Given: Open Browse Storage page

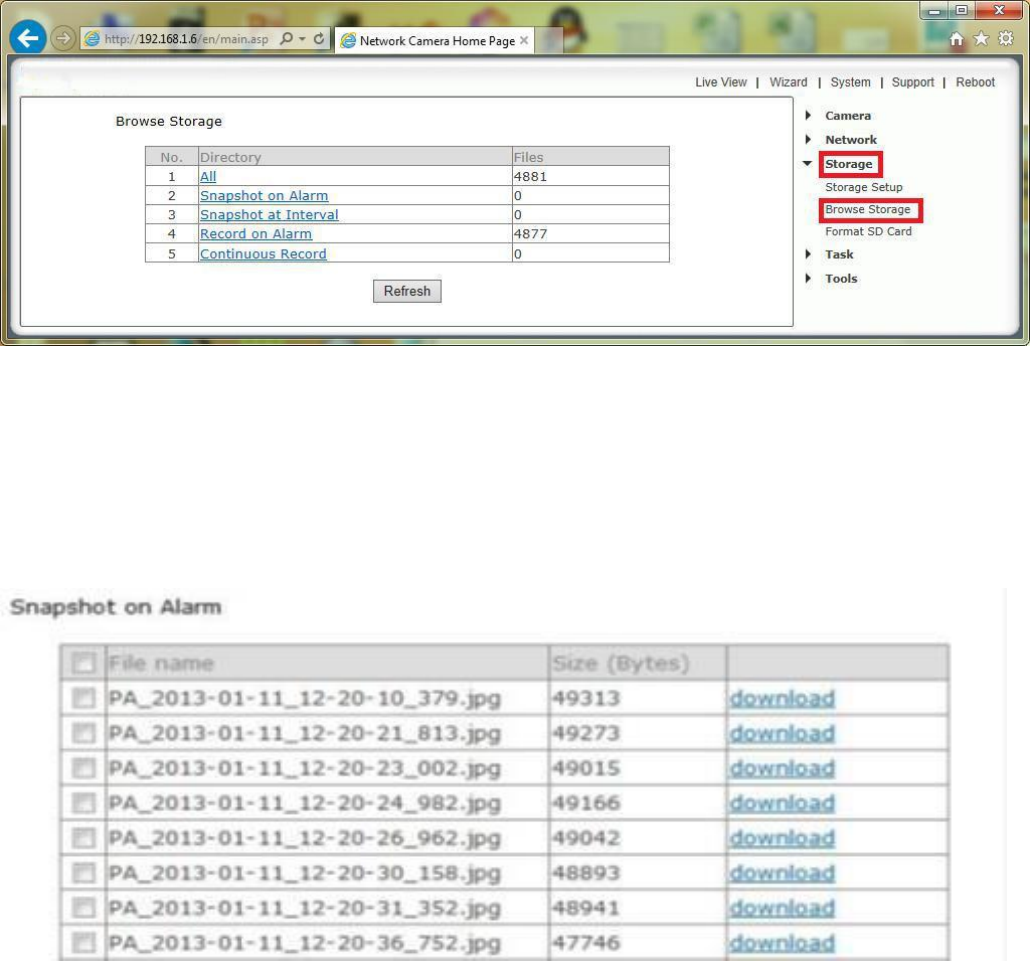Looking at the screenshot, I should tap(868, 210).
